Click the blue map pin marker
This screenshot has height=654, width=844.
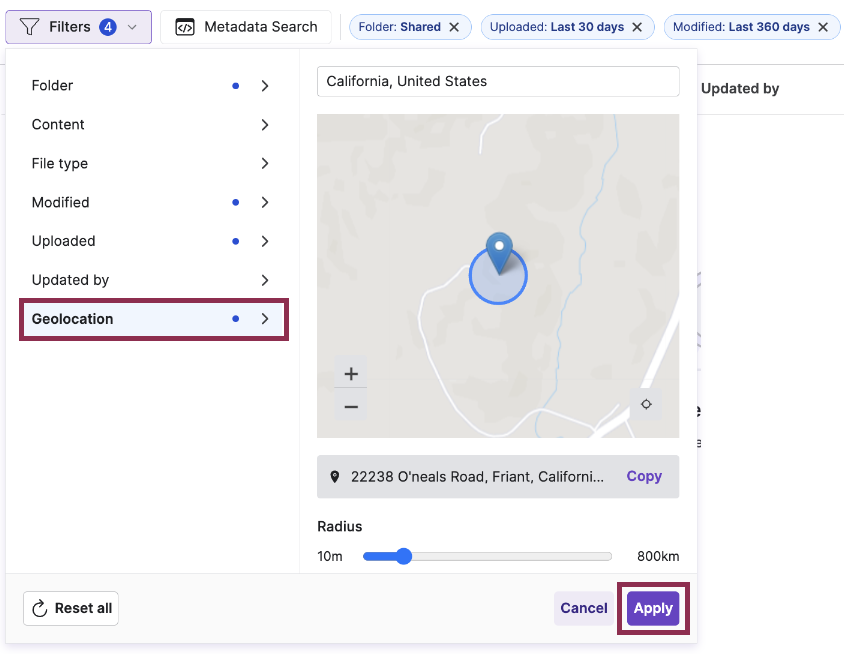[x=498, y=254]
